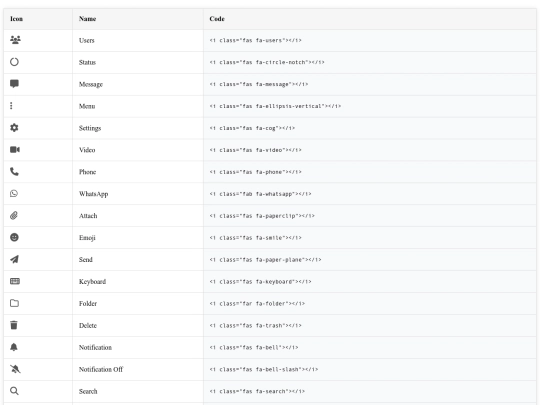Click the vertical ellipsis Menu icon
This screenshot has width=540, height=405.
pyautogui.click(x=11, y=106)
